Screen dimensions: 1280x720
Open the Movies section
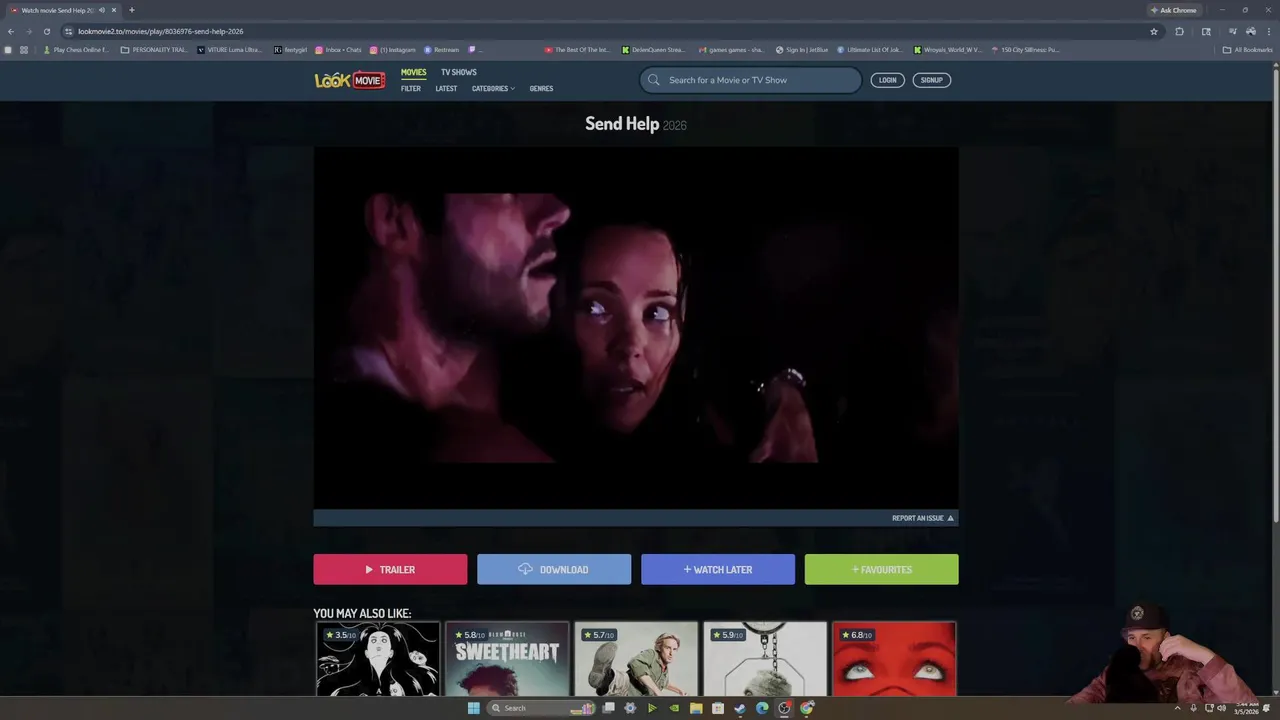click(413, 72)
